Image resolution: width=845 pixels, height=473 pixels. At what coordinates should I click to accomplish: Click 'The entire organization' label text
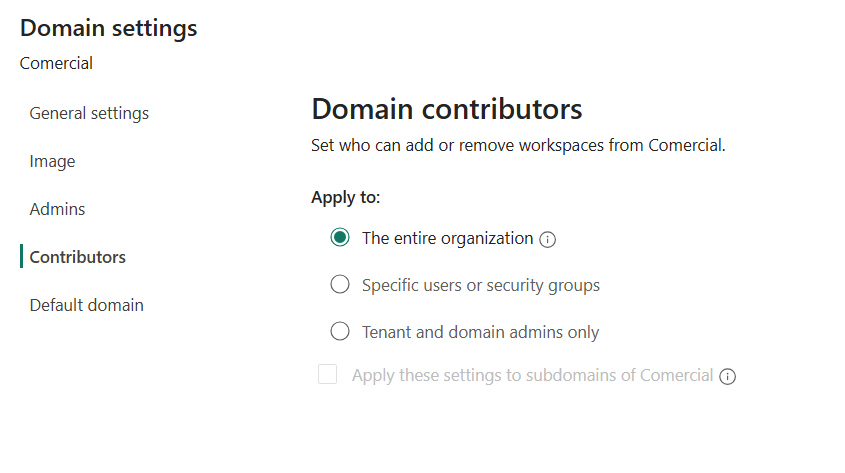tap(447, 238)
